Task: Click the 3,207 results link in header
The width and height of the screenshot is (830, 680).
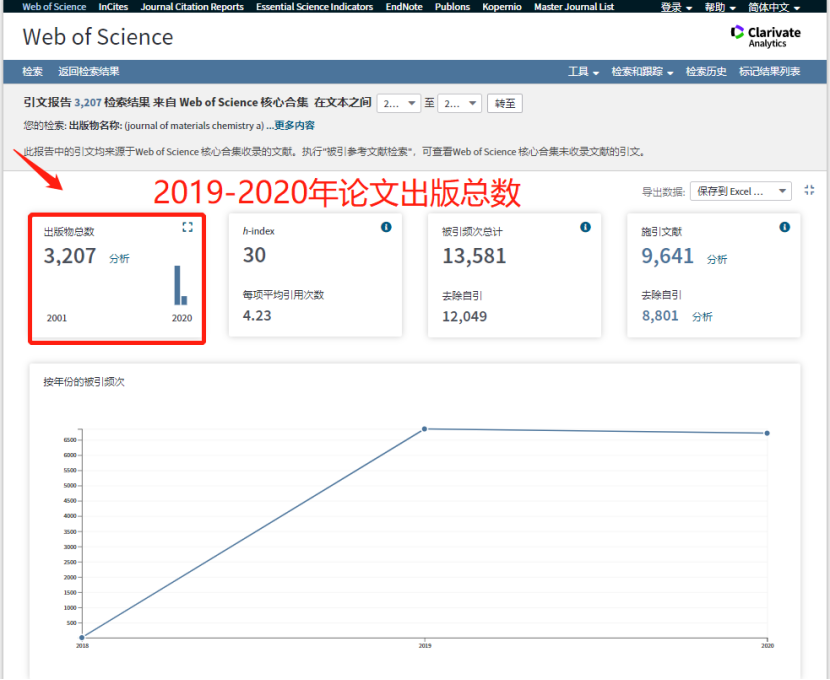Action: 87,103
